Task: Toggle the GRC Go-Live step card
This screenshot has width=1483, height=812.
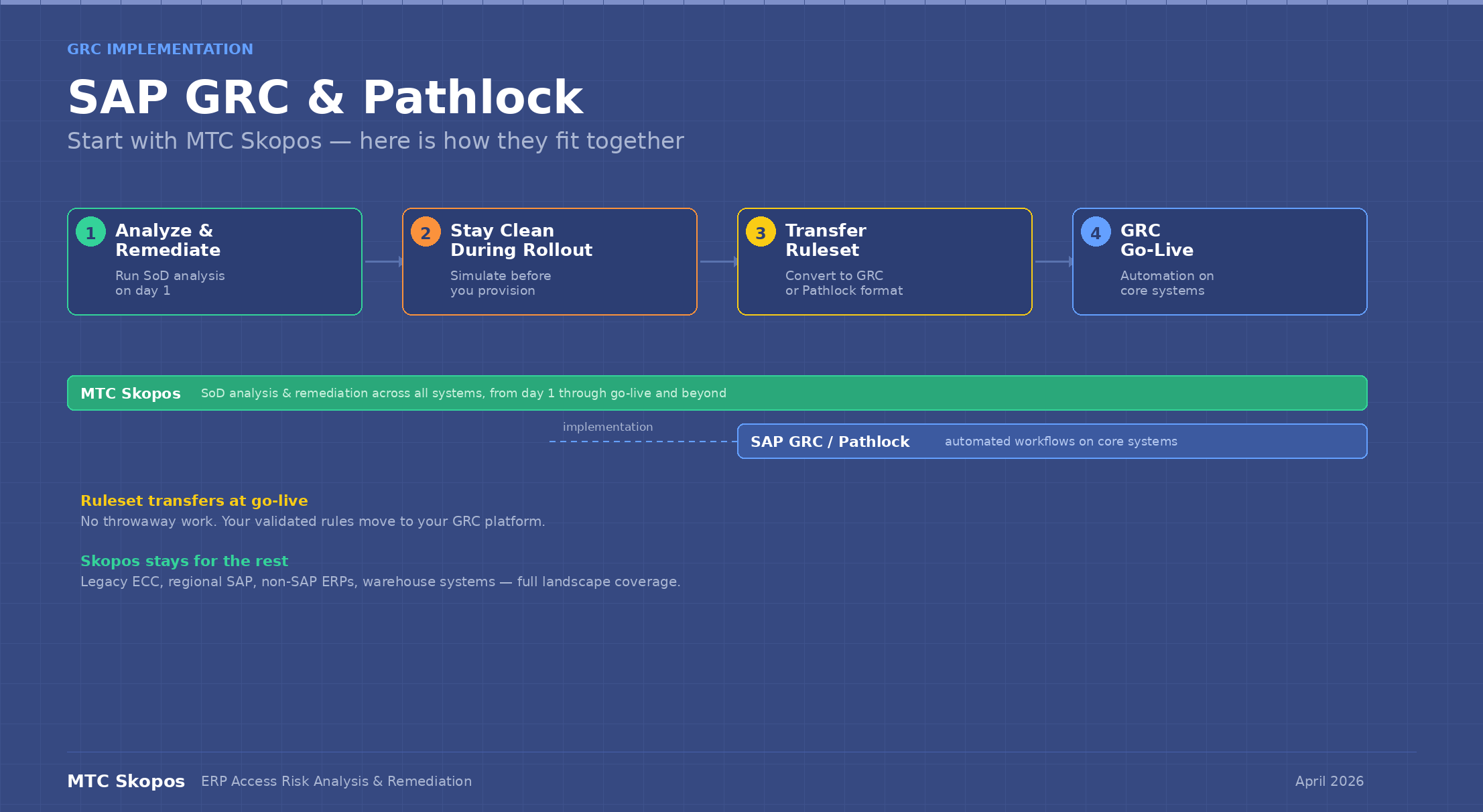Action: coord(1220,261)
